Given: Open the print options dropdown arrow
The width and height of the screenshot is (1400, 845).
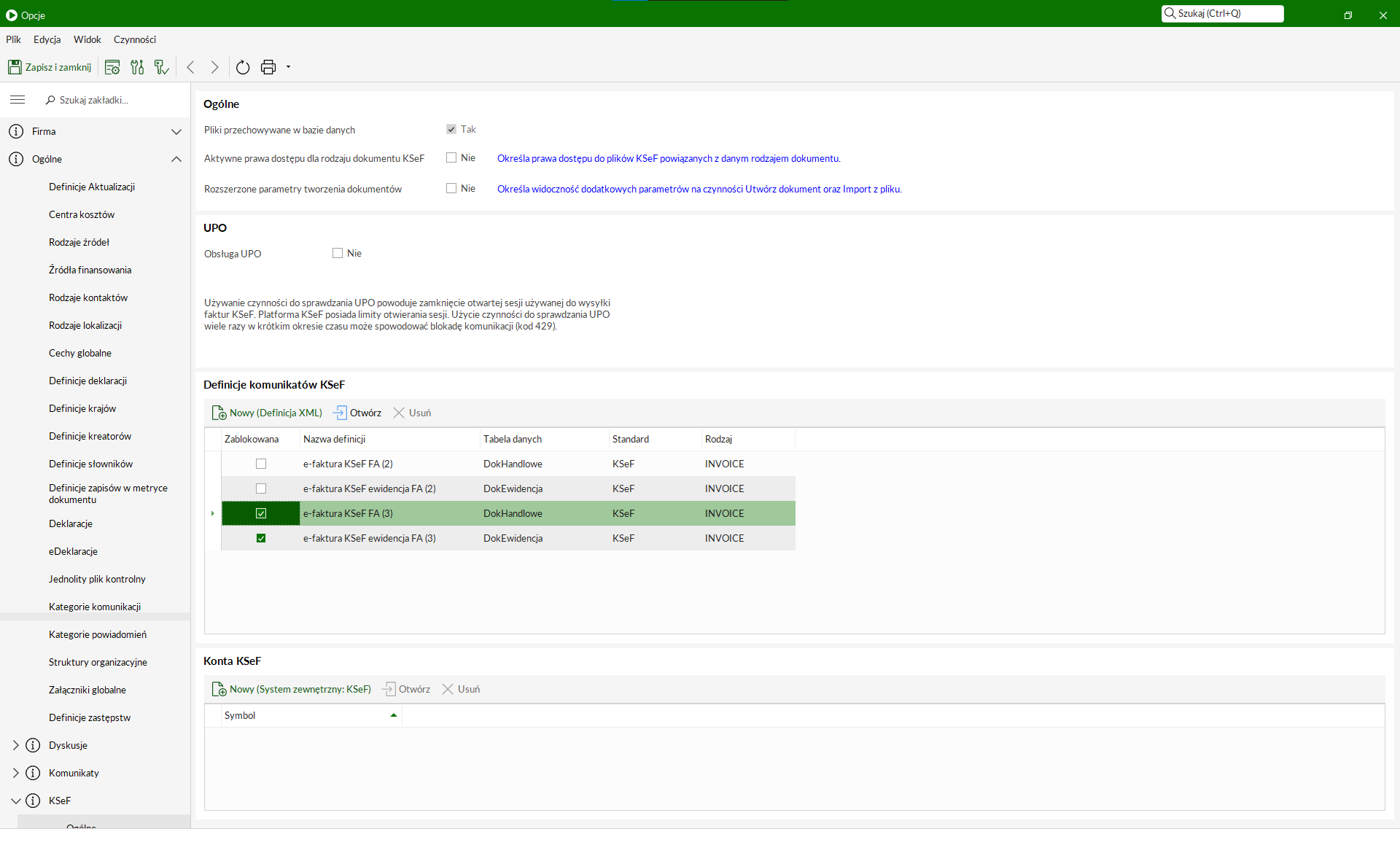Looking at the screenshot, I should [x=289, y=67].
